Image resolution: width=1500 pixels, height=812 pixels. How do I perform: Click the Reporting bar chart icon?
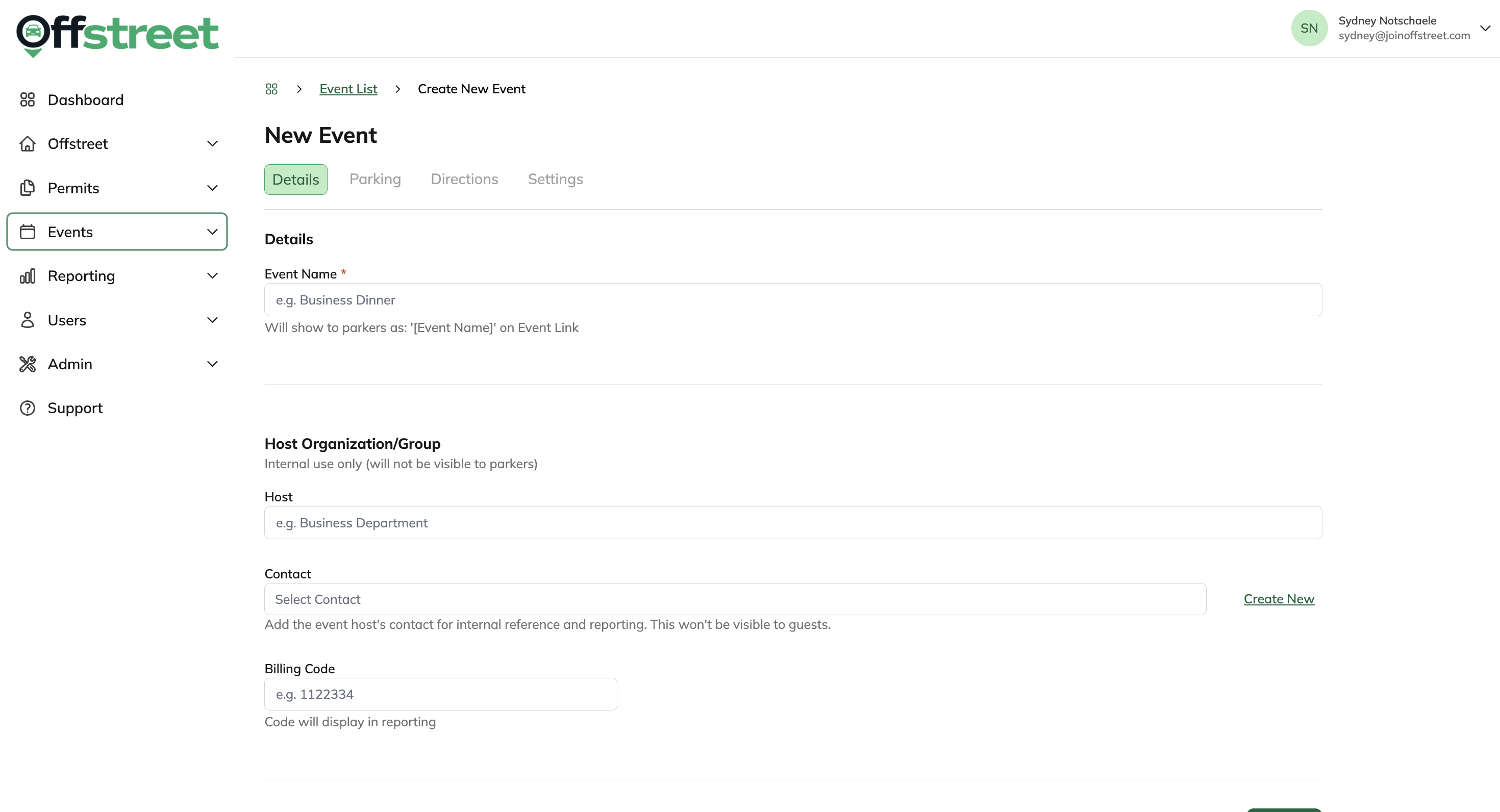(28, 276)
